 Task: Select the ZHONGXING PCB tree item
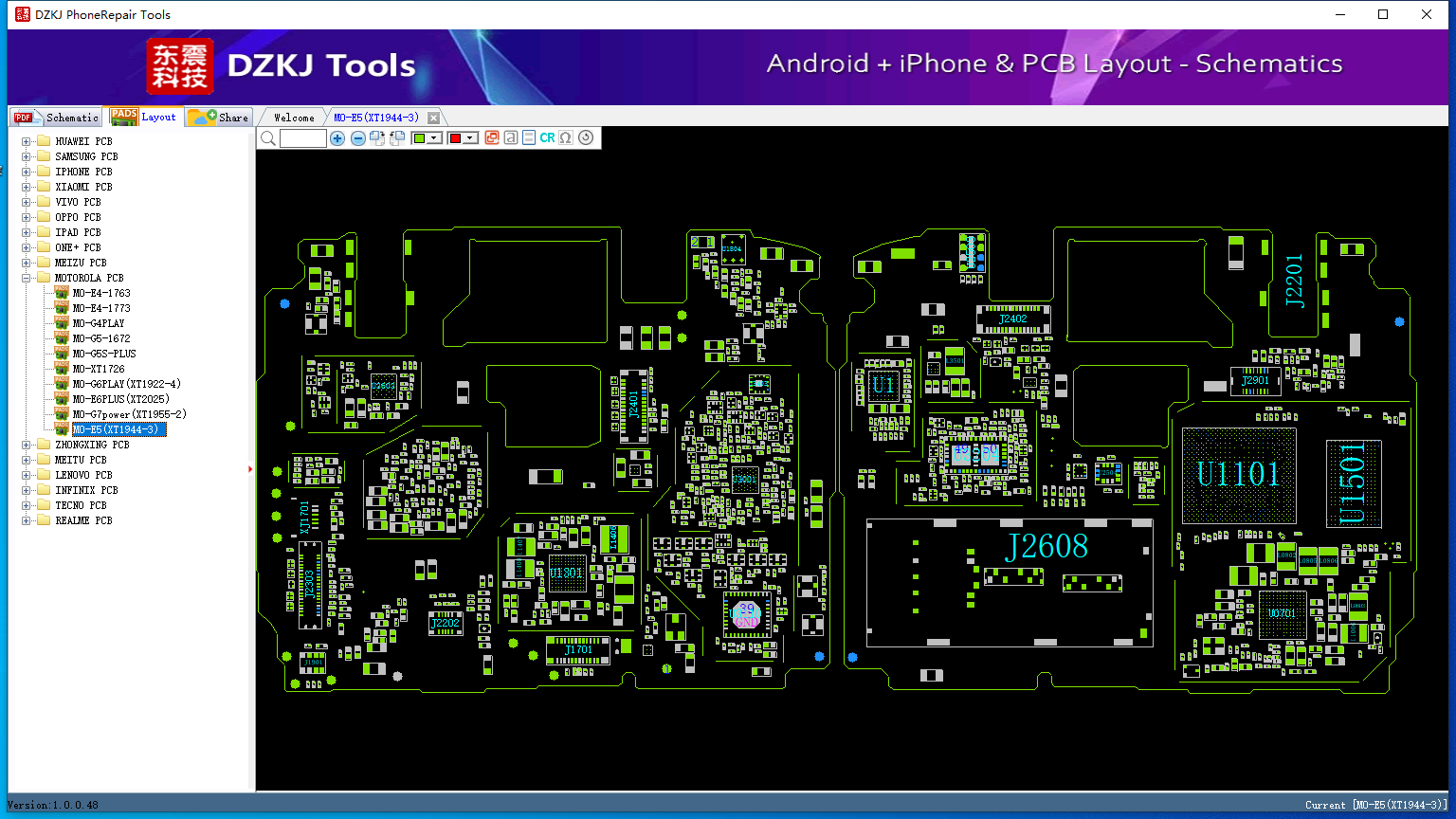(x=92, y=445)
